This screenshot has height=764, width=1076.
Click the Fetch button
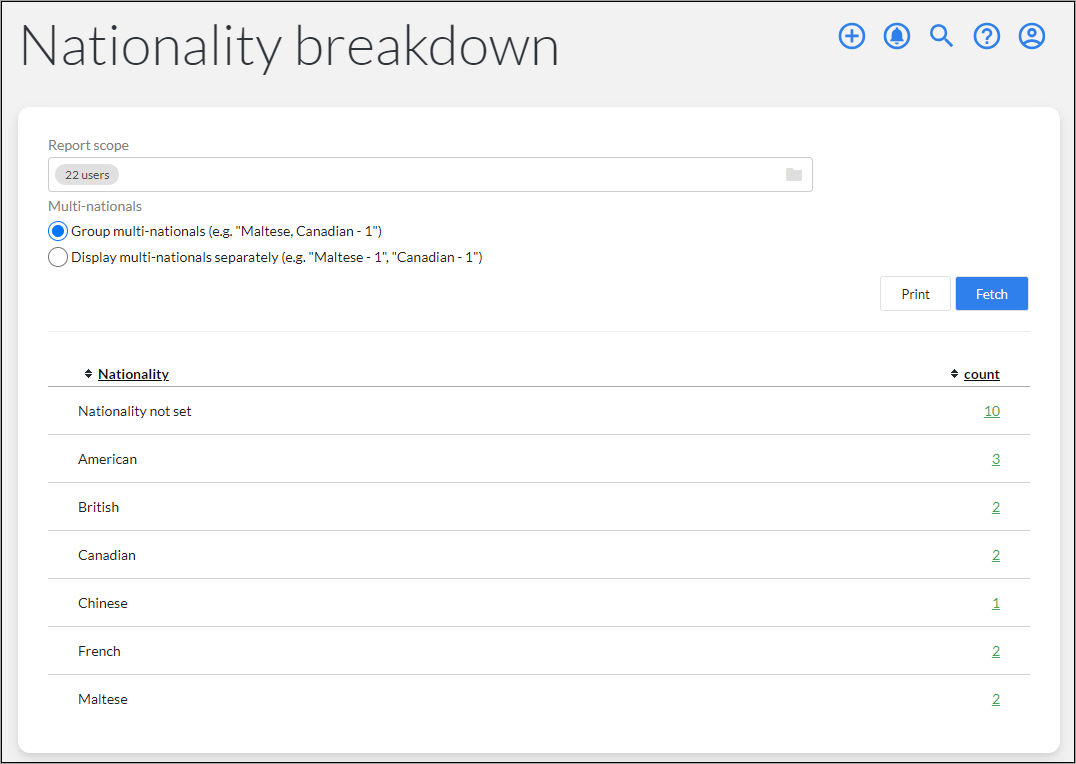992,294
